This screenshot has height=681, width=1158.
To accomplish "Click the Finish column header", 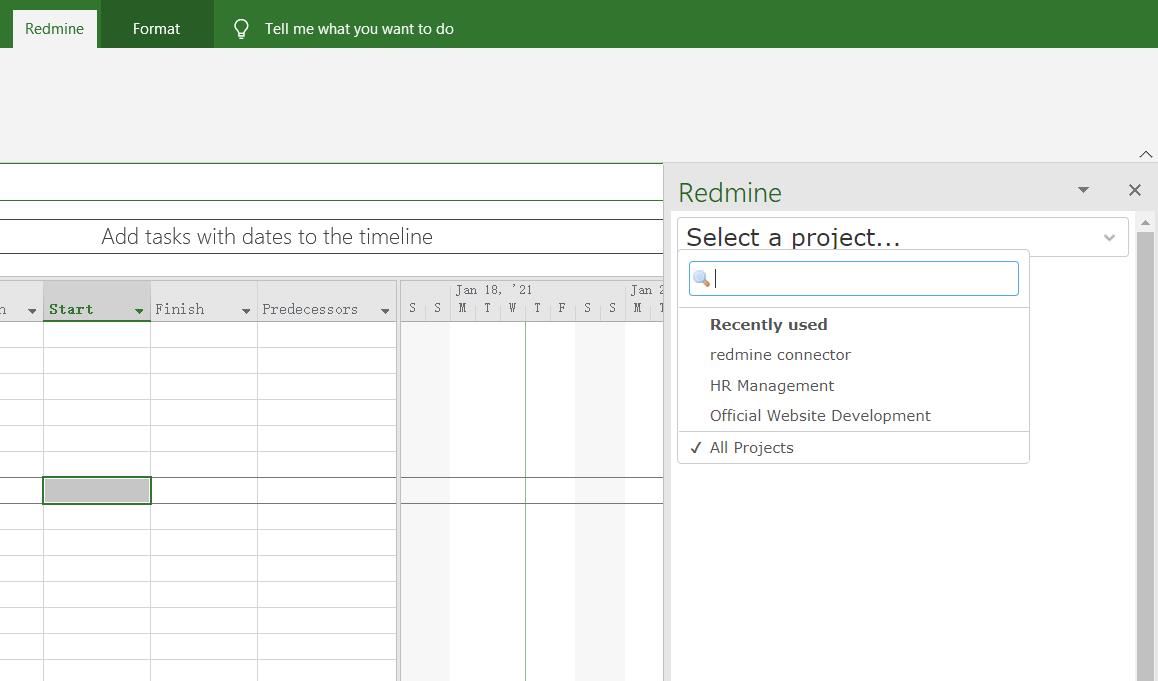I will [x=204, y=301].
